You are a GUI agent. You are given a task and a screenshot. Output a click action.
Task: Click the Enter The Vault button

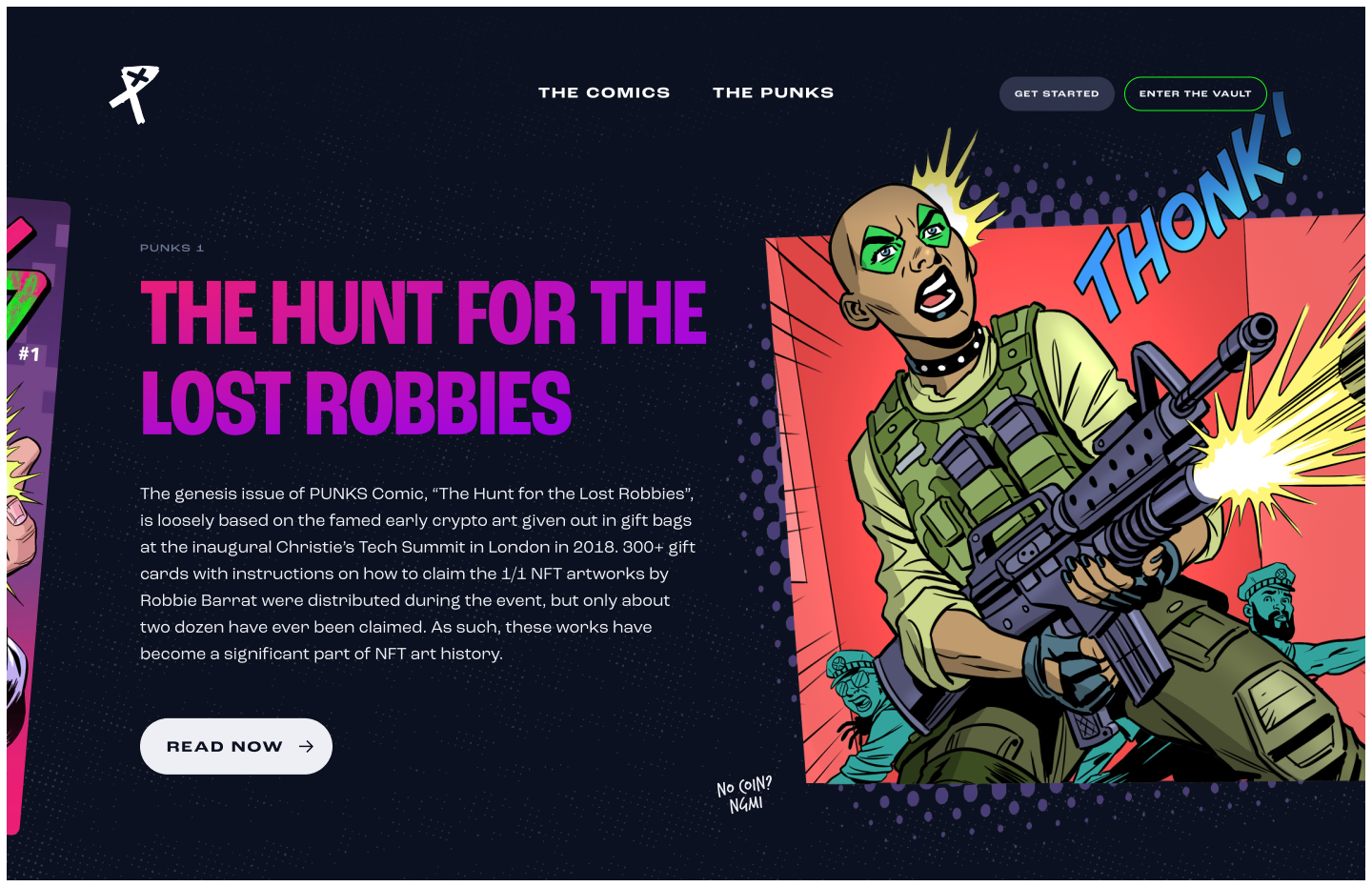point(1195,93)
